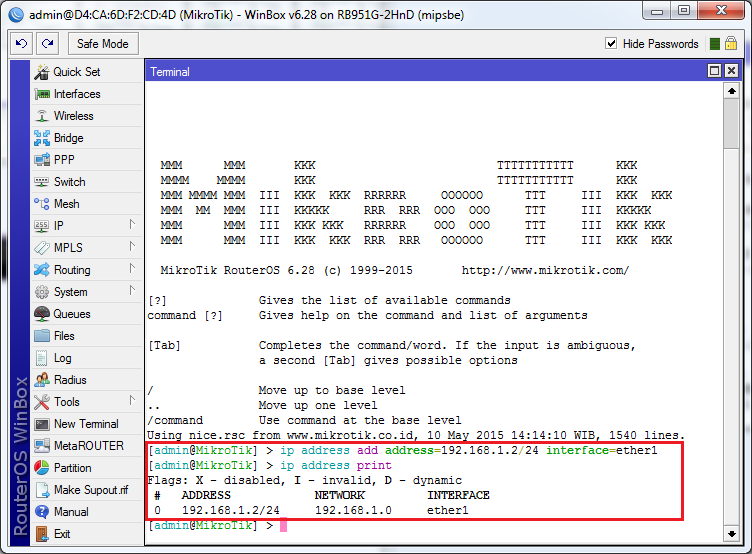The height and width of the screenshot is (554, 752).
Task: Open the Manual help icon
Action: tap(42, 512)
